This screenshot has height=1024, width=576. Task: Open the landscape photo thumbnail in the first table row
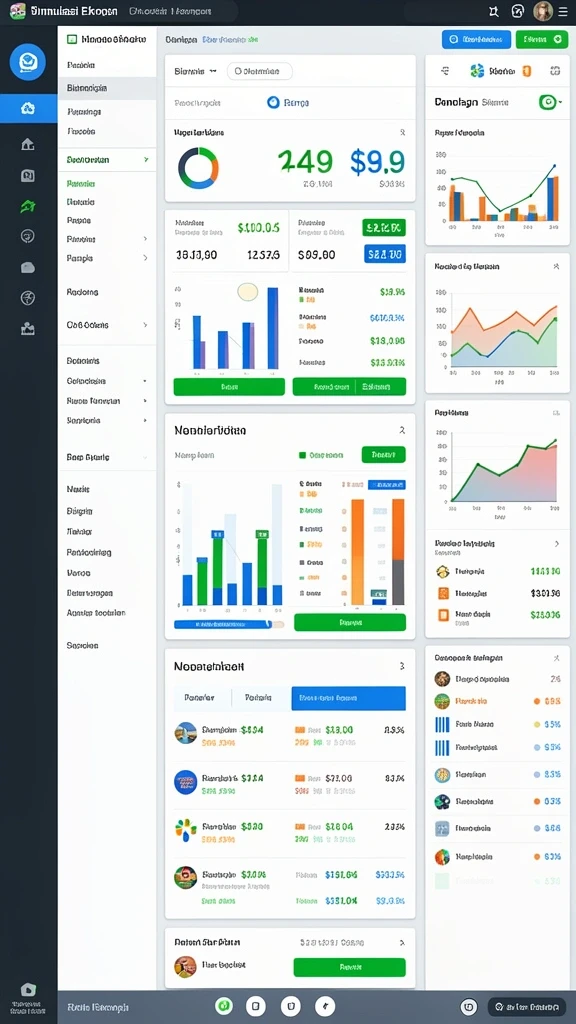185,733
